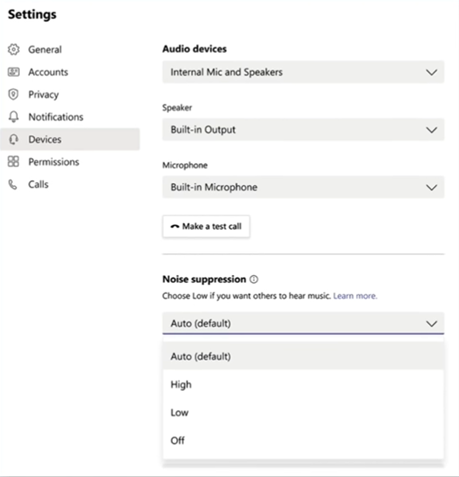Select High noise suppression option
459x477 pixels.
(303, 384)
